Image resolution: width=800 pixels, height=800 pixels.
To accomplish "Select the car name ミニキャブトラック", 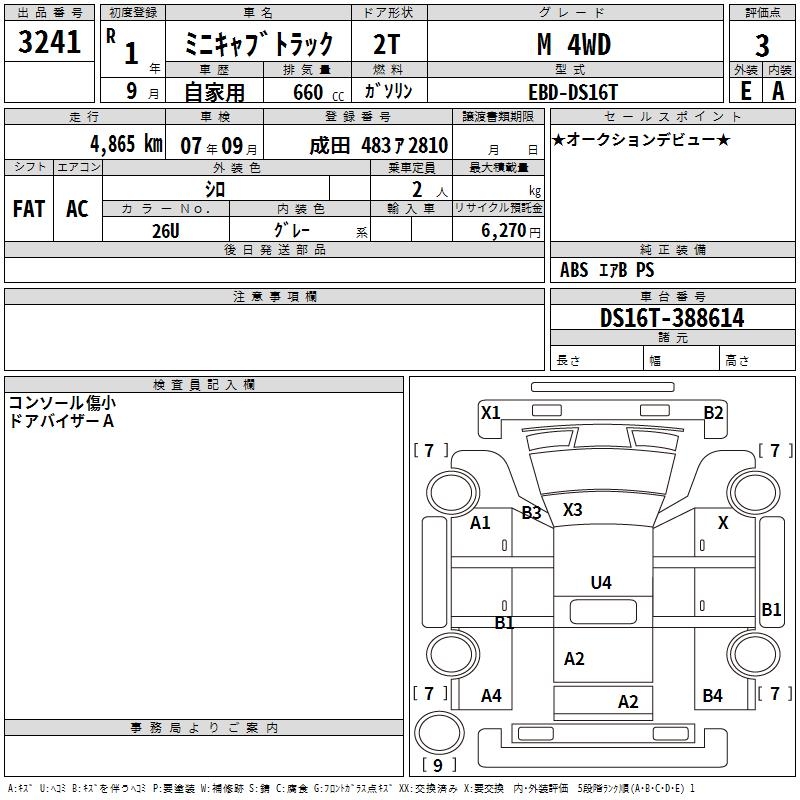I will click(259, 43).
